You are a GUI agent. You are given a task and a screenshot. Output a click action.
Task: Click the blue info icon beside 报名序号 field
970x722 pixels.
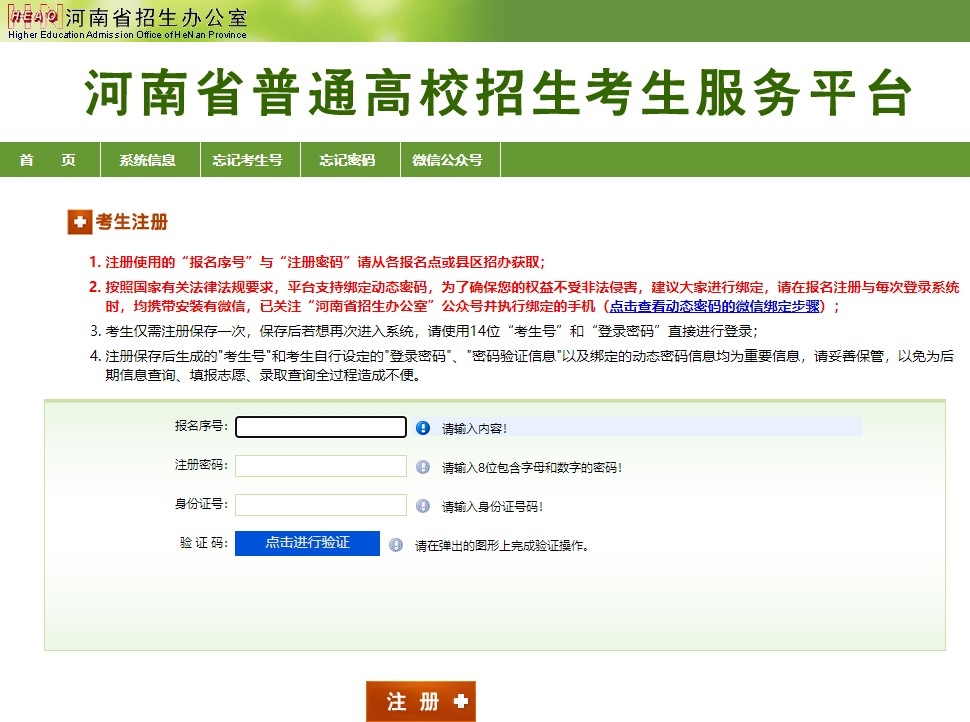coord(423,428)
